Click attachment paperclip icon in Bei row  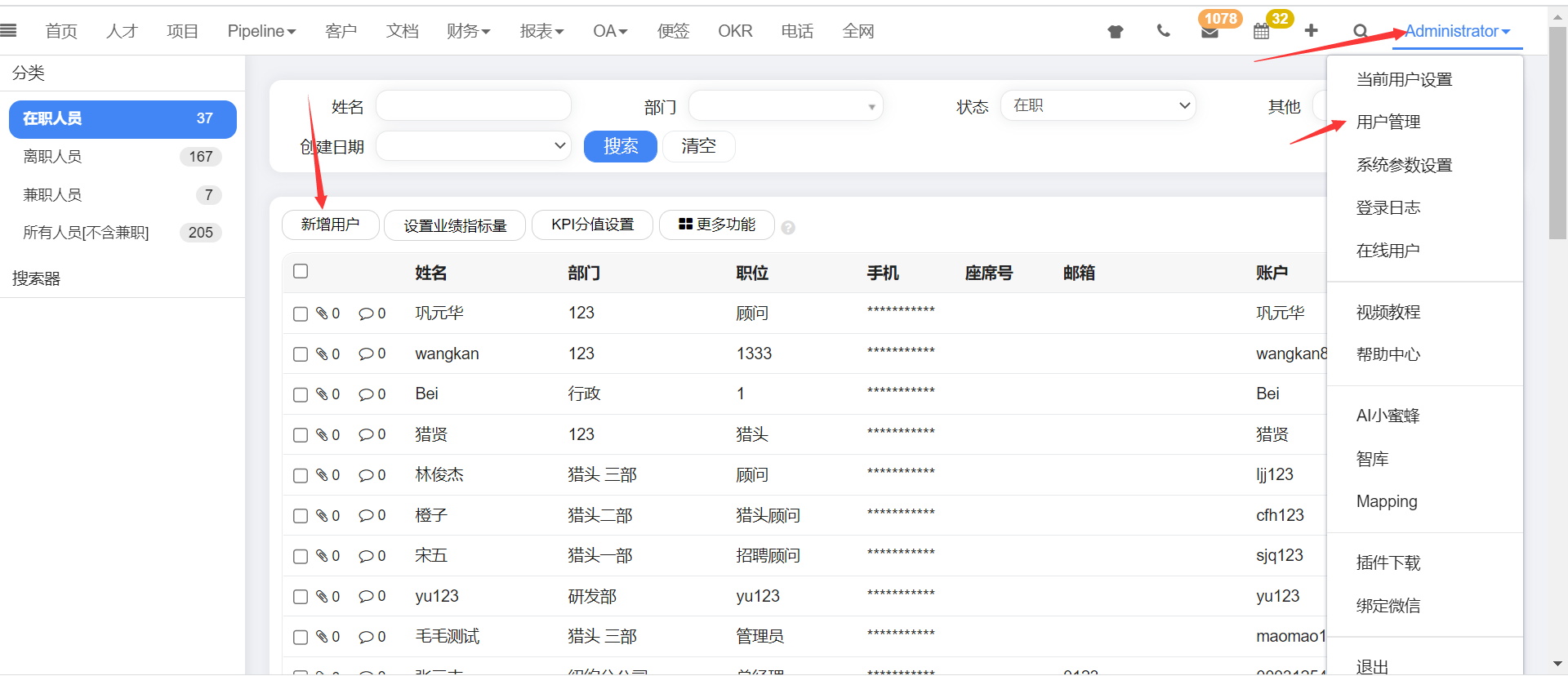point(323,394)
